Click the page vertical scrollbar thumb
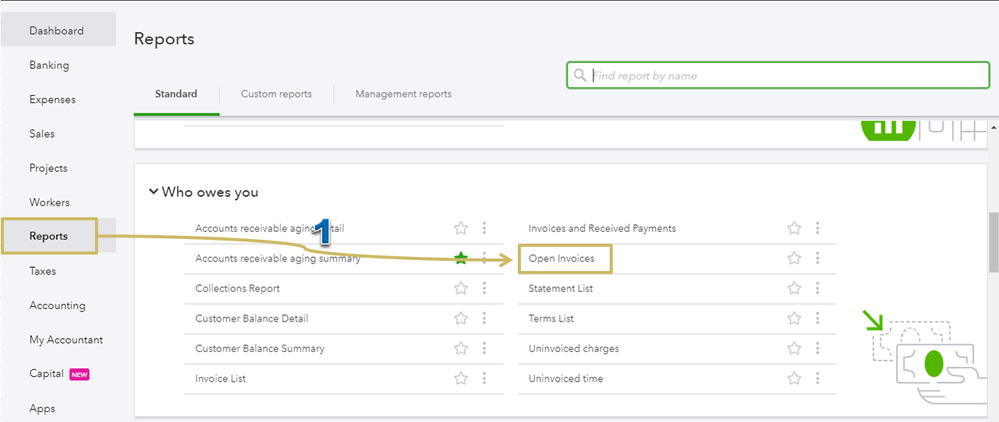 [993, 242]
